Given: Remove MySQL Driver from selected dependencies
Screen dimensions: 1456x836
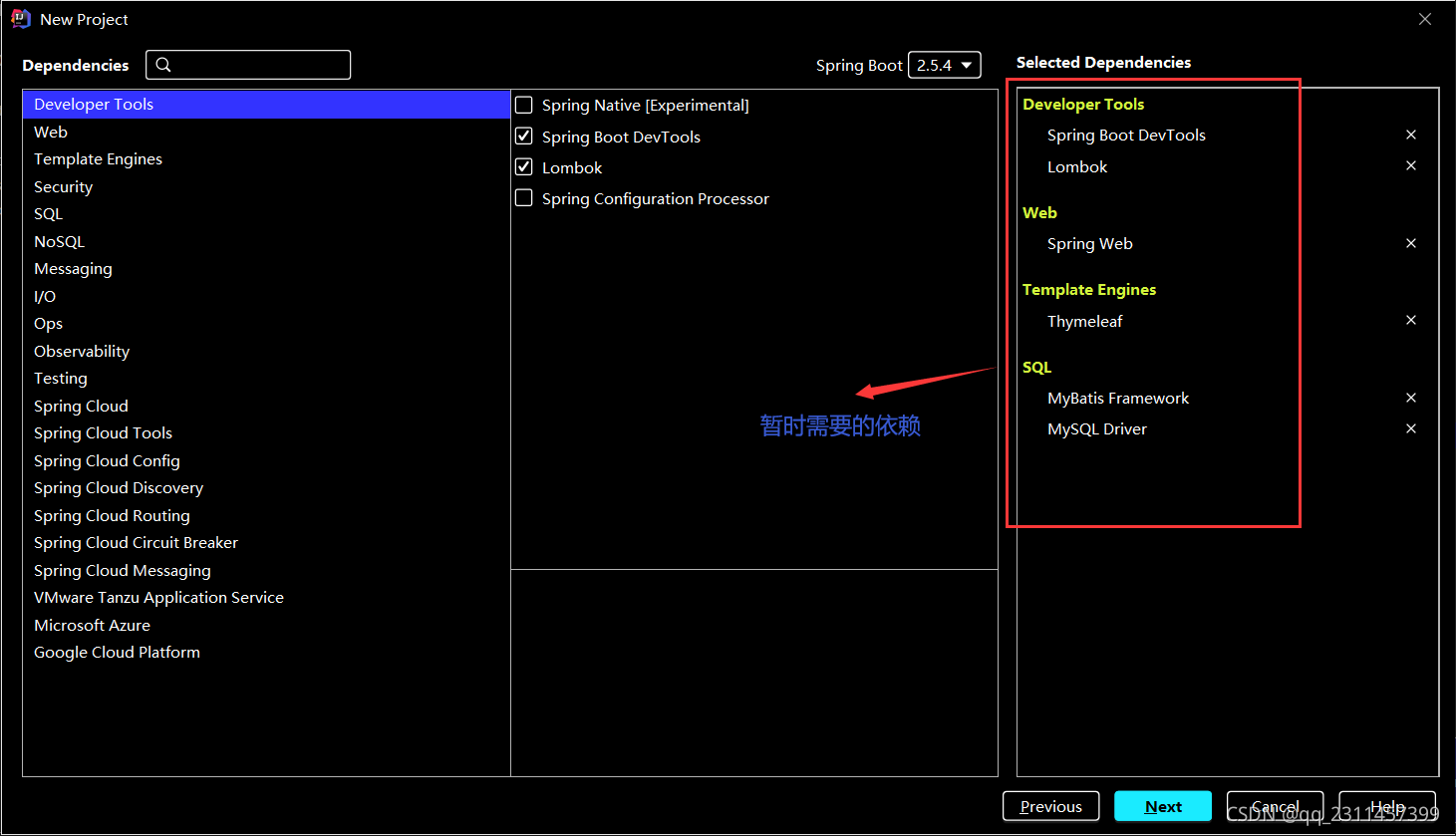Looking at the screenshot, I should tap(1411, 428).
